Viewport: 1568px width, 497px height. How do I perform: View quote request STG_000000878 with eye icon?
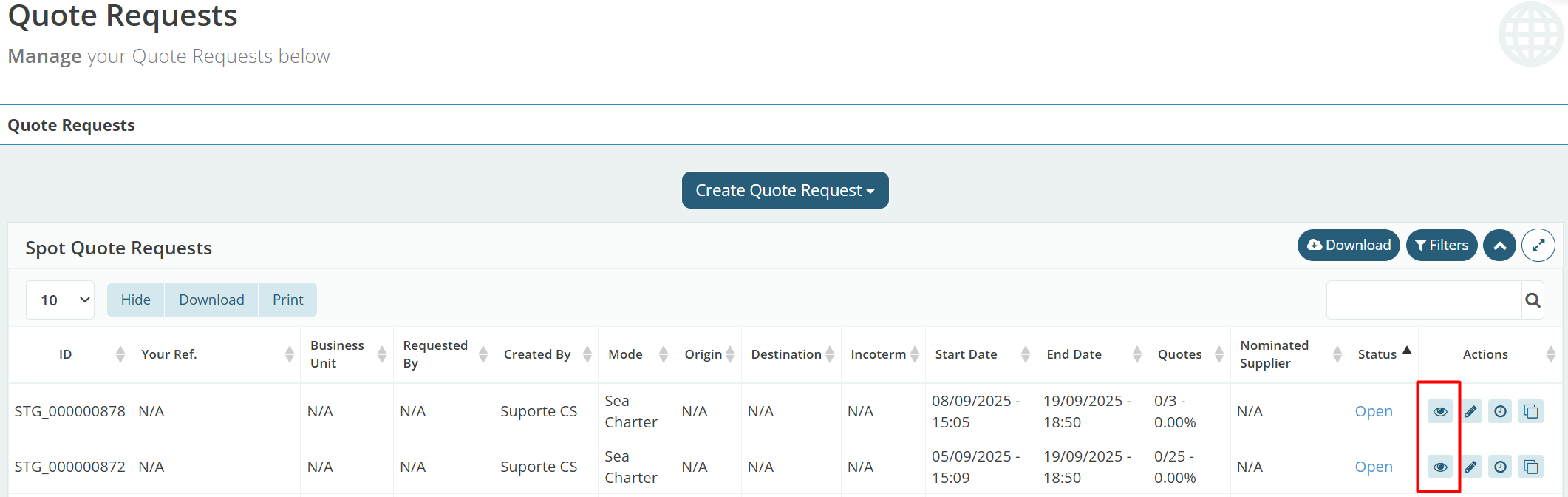1439,411
